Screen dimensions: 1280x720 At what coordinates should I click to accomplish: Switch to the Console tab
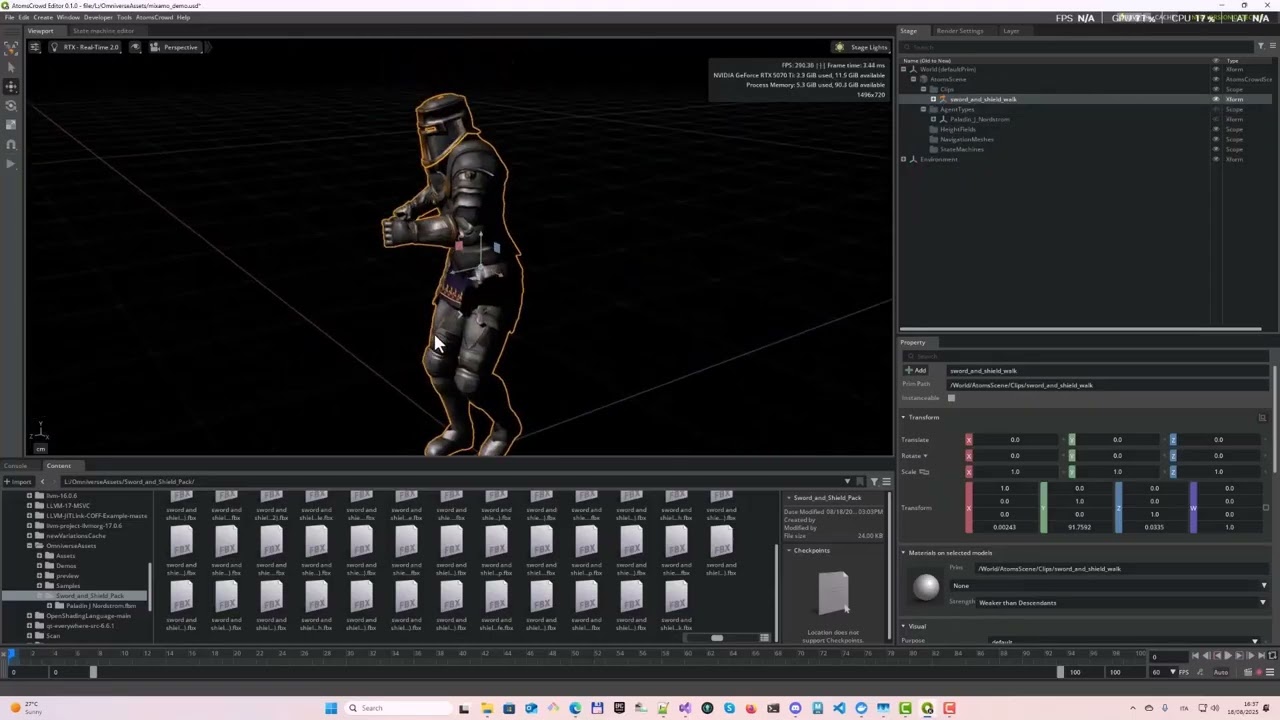point(15,466)
